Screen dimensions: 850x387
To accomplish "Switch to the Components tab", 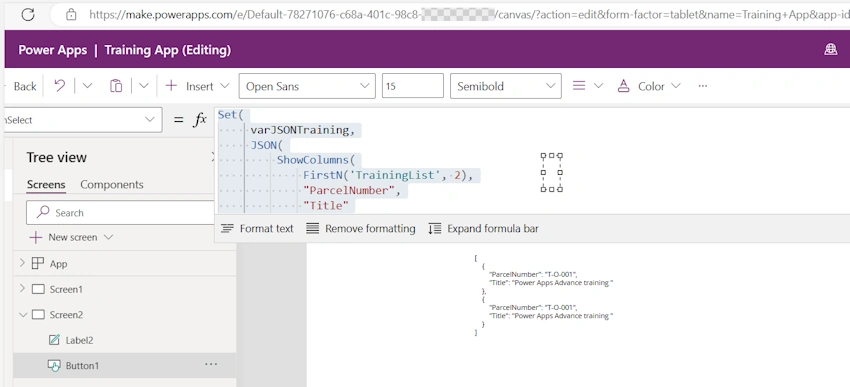I will point(112,185).
